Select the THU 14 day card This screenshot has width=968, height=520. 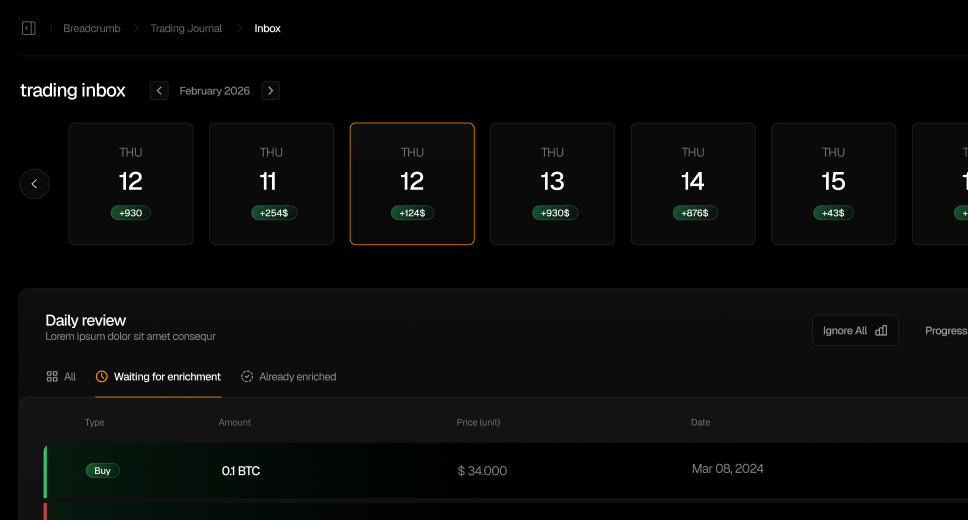[693, 184]
